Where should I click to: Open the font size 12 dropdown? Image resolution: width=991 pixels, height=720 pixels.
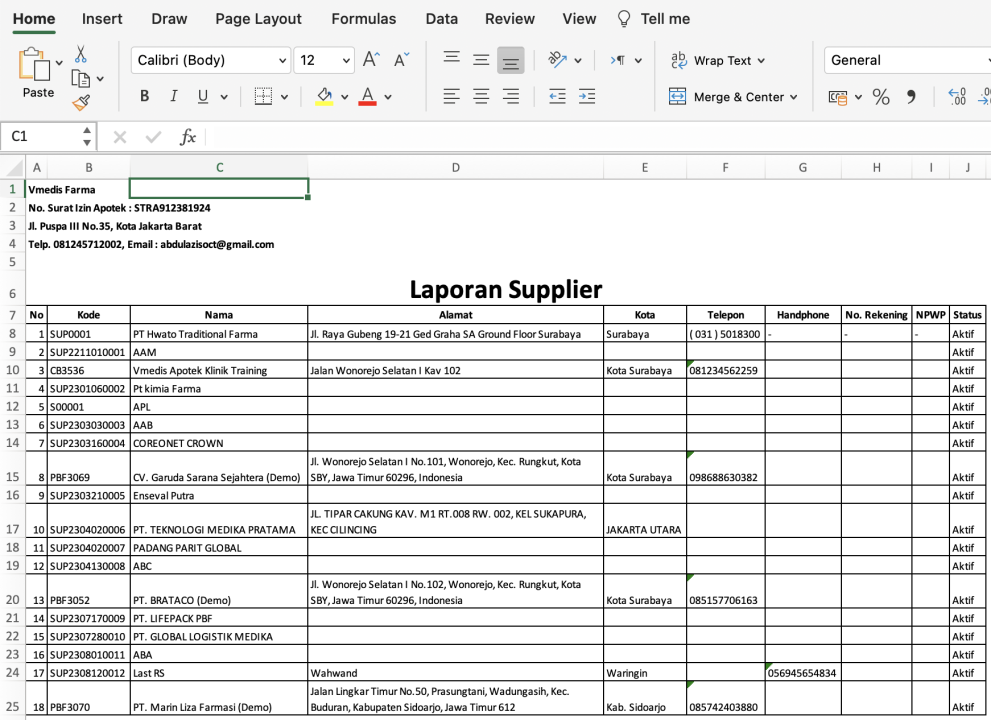tap(324, 60)
